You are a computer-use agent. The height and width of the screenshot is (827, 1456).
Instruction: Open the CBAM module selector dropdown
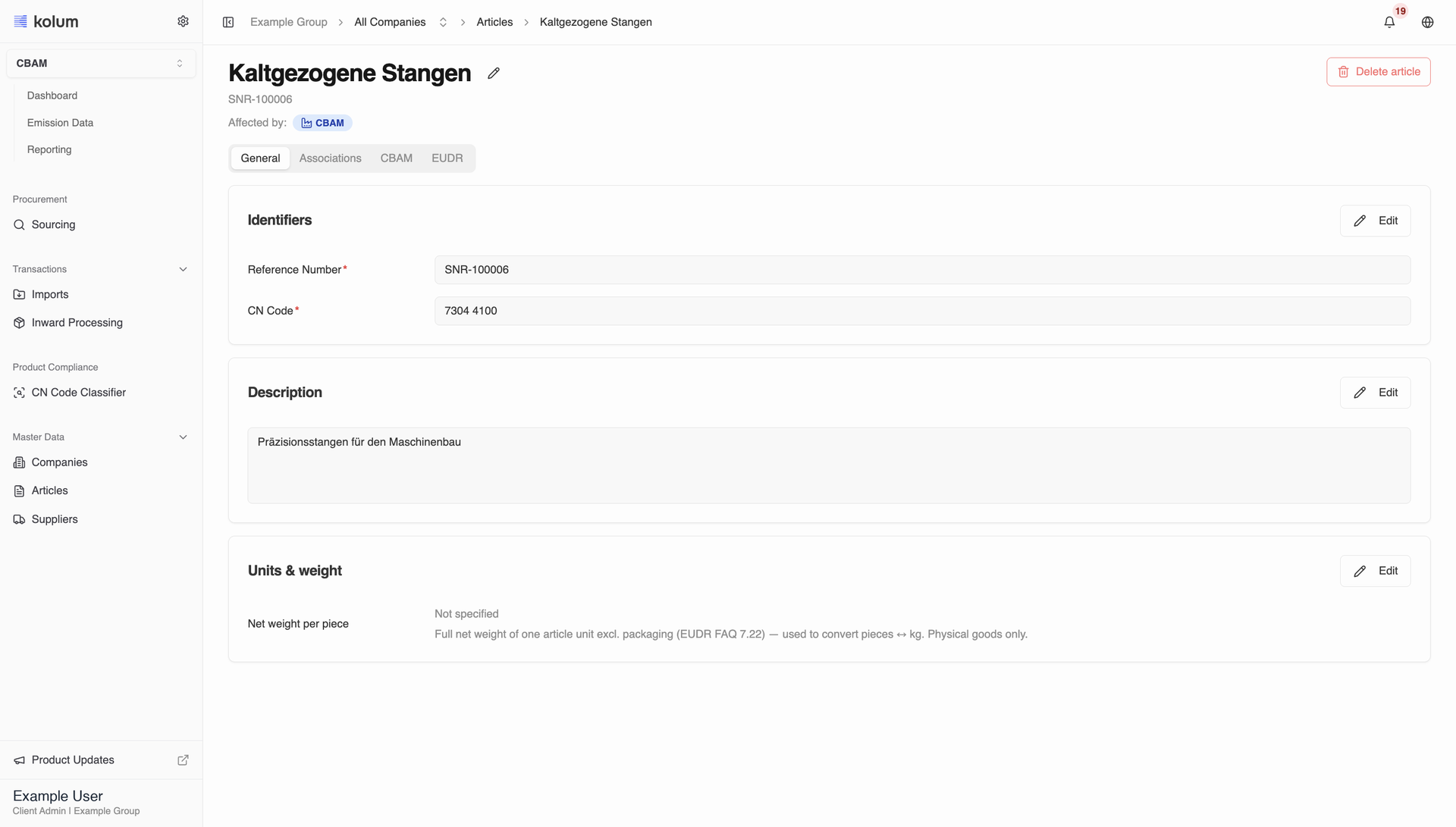[101, 64]
